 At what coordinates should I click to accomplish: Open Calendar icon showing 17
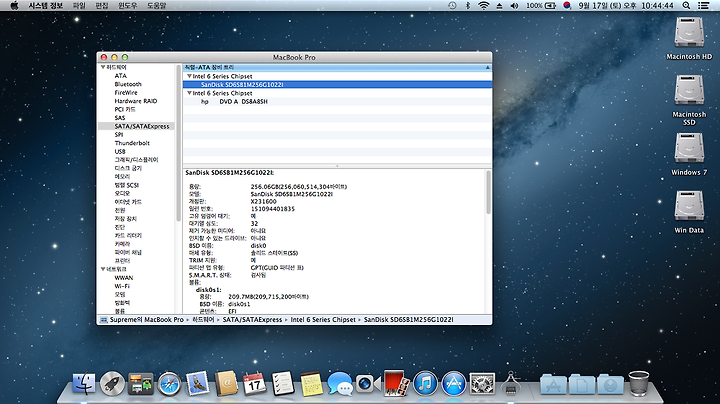pyautogui.click(x=254, y=384)
